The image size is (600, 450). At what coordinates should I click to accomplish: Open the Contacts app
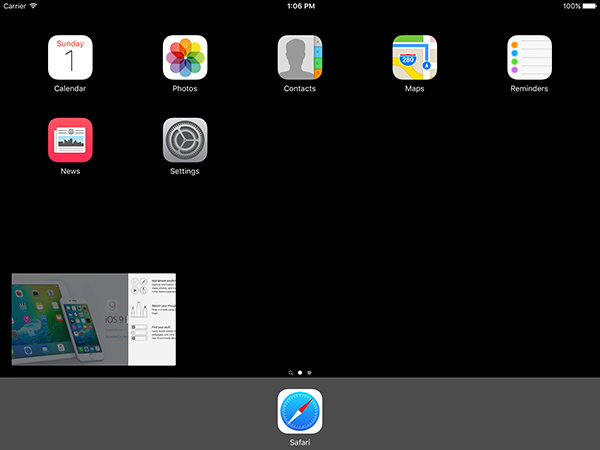pyautogui.click(x=300, y=57)
